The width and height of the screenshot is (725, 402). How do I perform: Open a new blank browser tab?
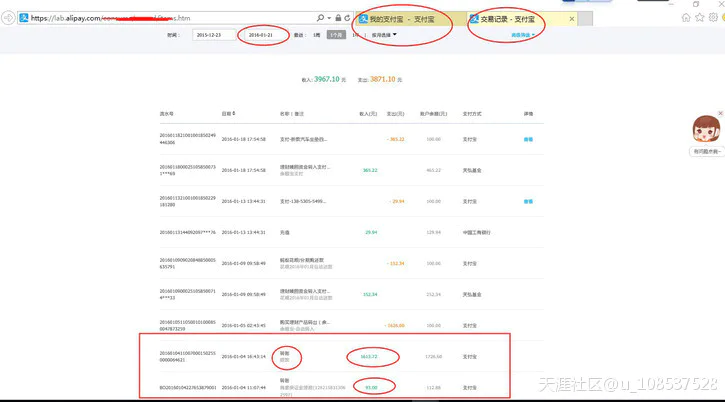[585, 19]
